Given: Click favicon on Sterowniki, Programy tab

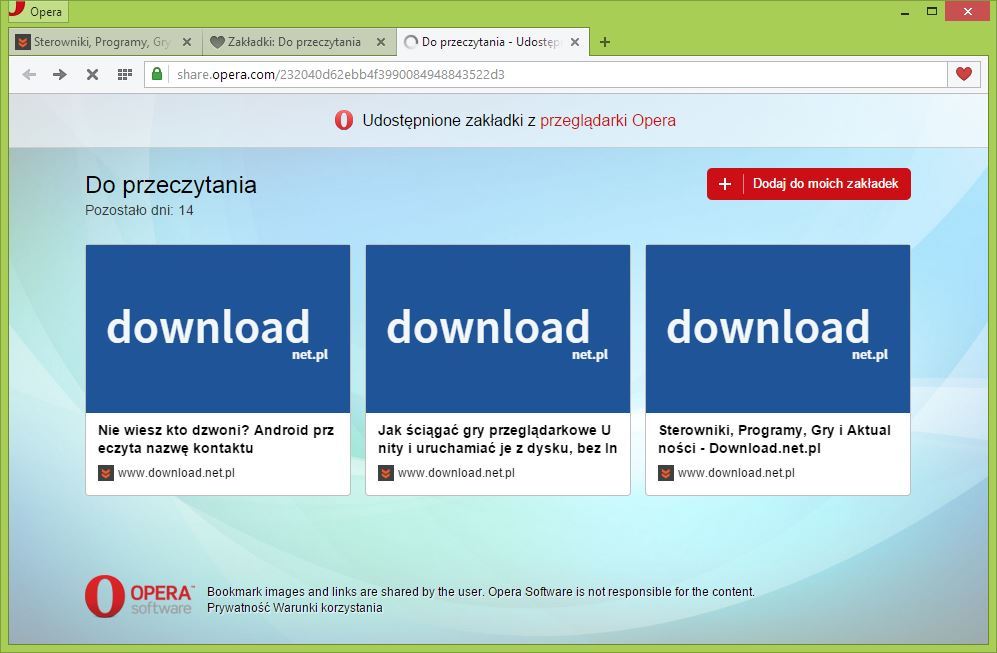Looking at the screenshot, I should (x=23, y=42).
